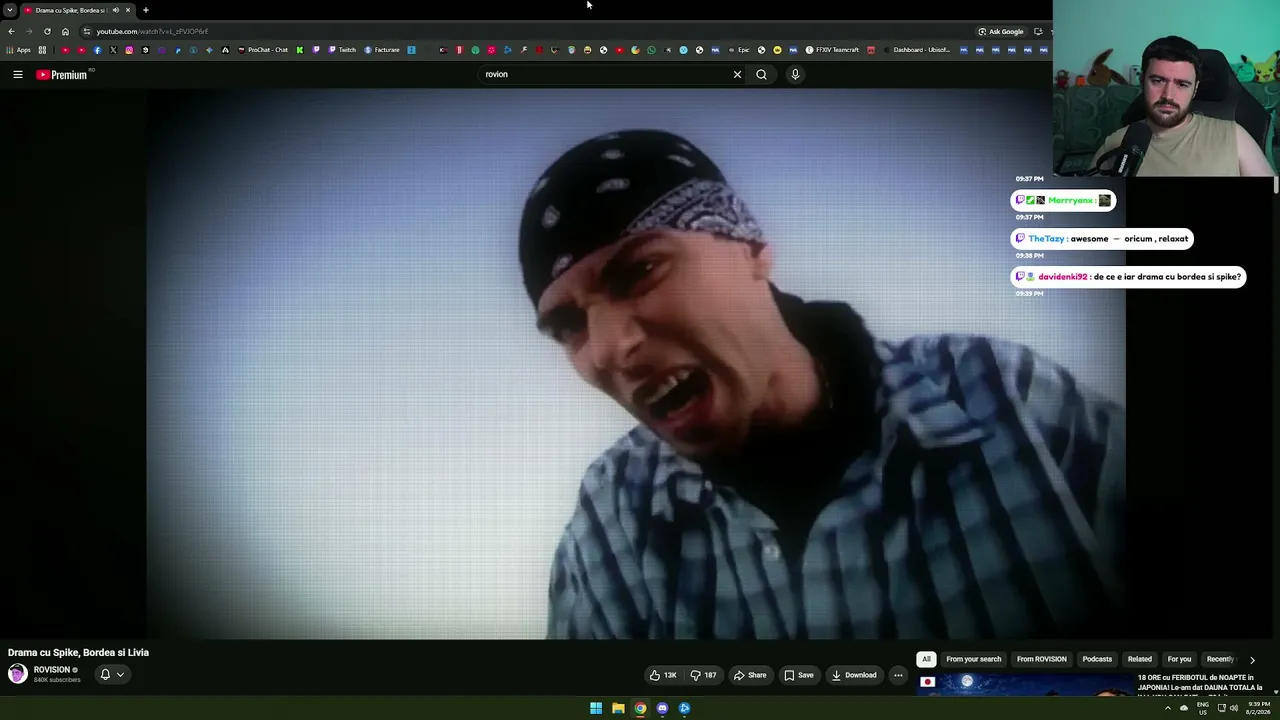
Task: Open the Twitch bookmark
Action: click(x=342, y=50)
